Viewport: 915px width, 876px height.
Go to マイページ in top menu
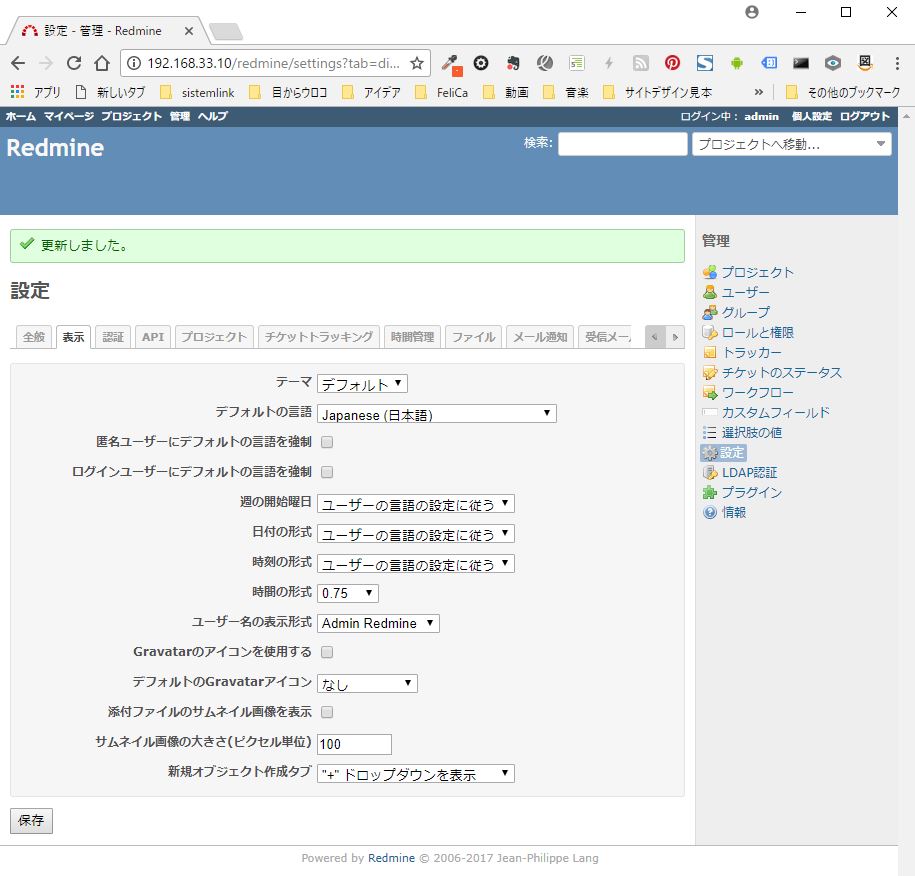pyautogui.click(x=69, y=116)
